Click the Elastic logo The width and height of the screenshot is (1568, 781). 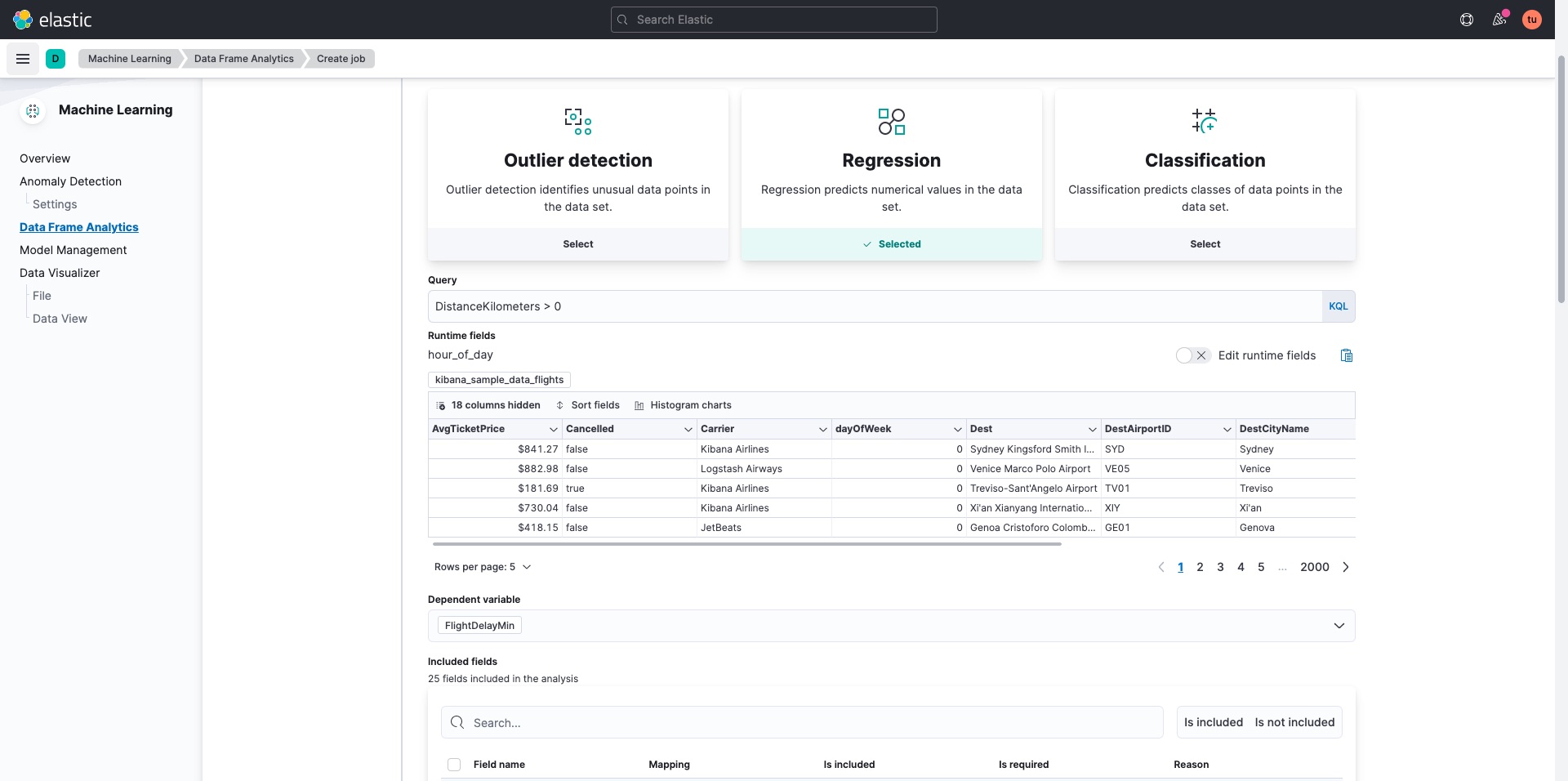pos(52,19)
